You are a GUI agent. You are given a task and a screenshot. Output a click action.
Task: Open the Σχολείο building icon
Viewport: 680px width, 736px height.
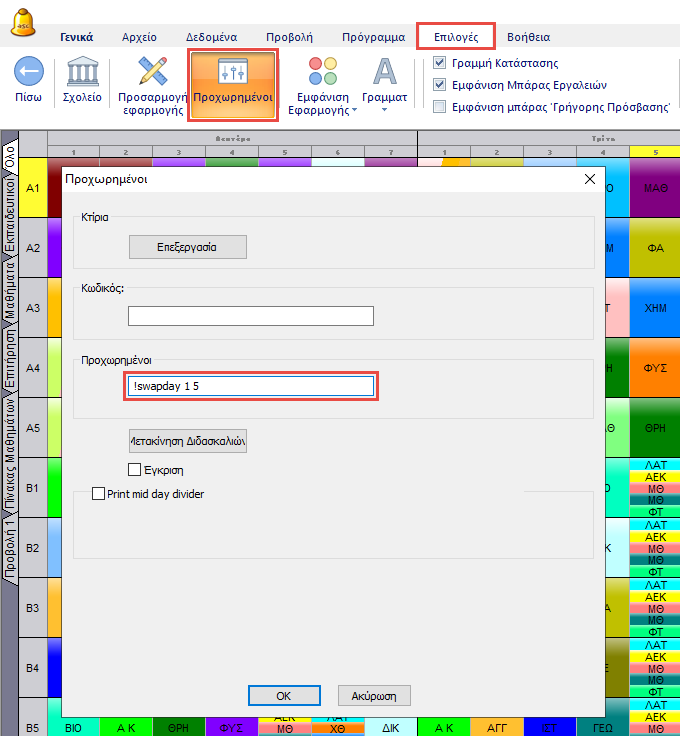(82, 73)
